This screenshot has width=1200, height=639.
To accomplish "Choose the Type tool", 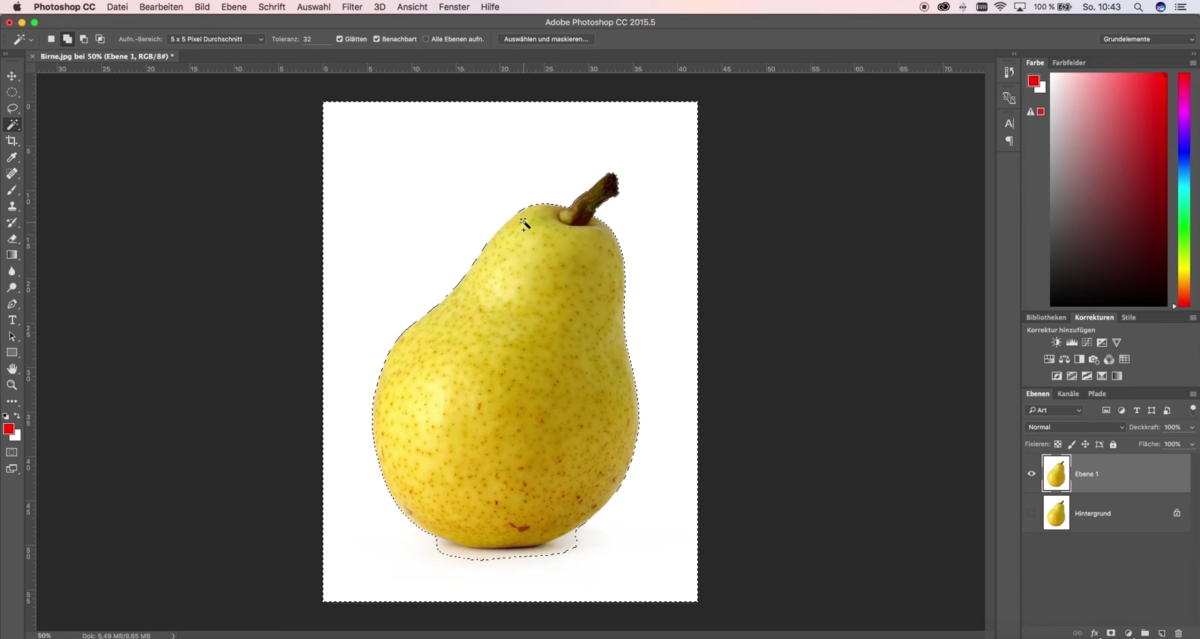I will (x=13, y=320).
